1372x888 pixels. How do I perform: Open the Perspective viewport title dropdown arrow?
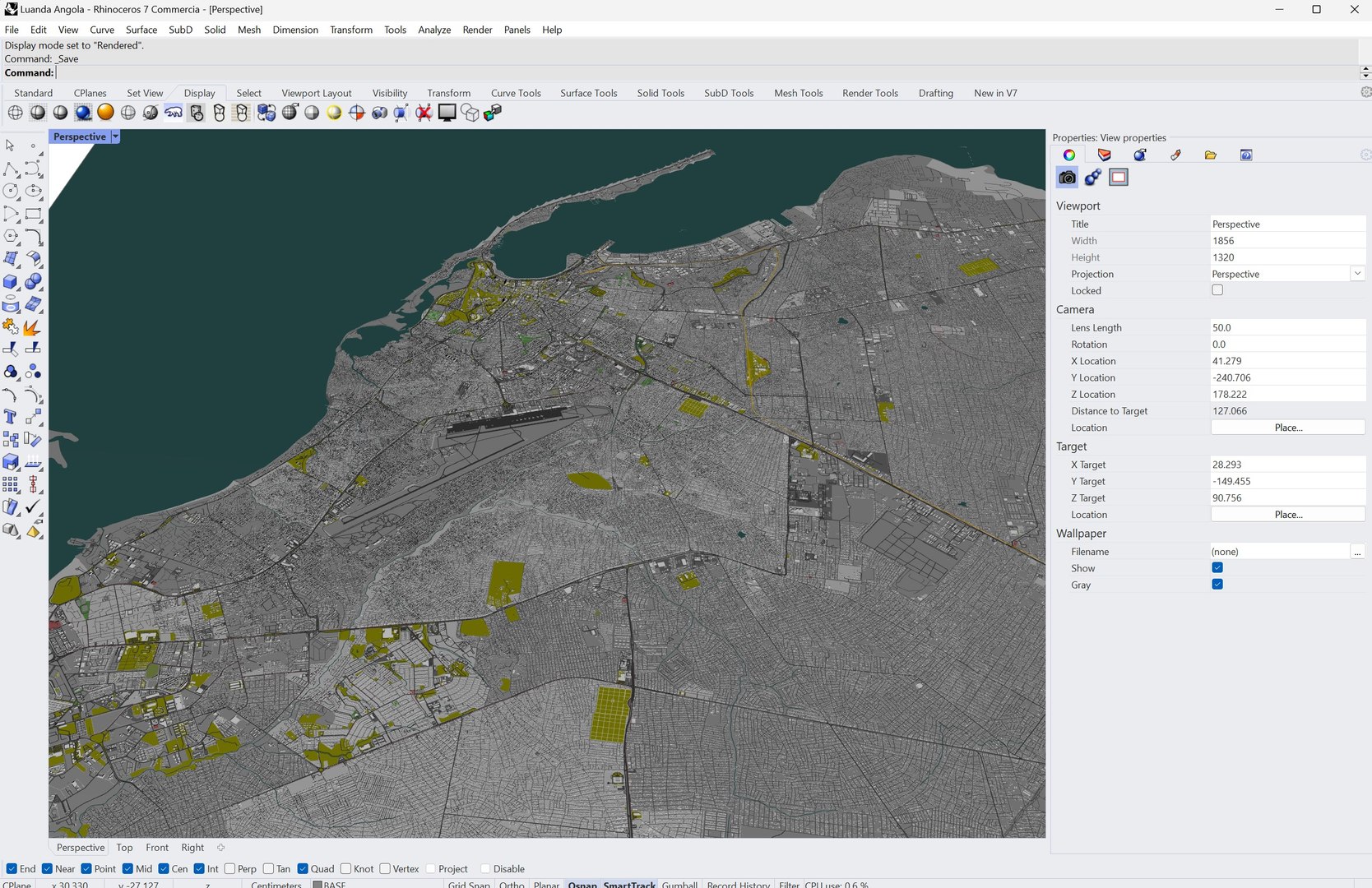(115, 136)
